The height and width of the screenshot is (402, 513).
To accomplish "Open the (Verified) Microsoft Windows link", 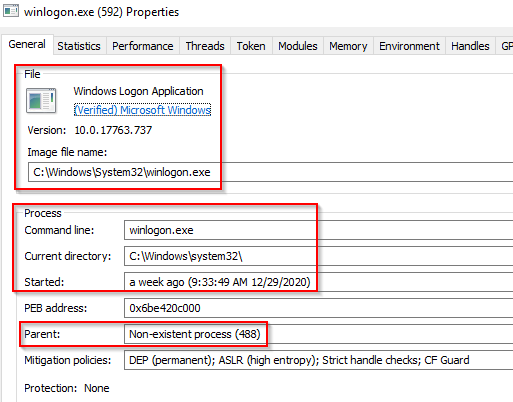I will point(142,110).
